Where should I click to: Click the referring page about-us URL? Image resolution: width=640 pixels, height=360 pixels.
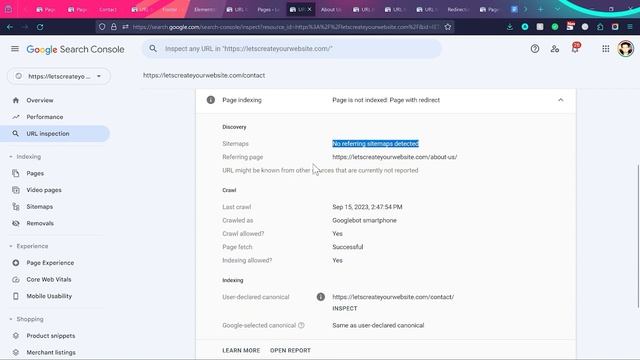click(395, 157)
